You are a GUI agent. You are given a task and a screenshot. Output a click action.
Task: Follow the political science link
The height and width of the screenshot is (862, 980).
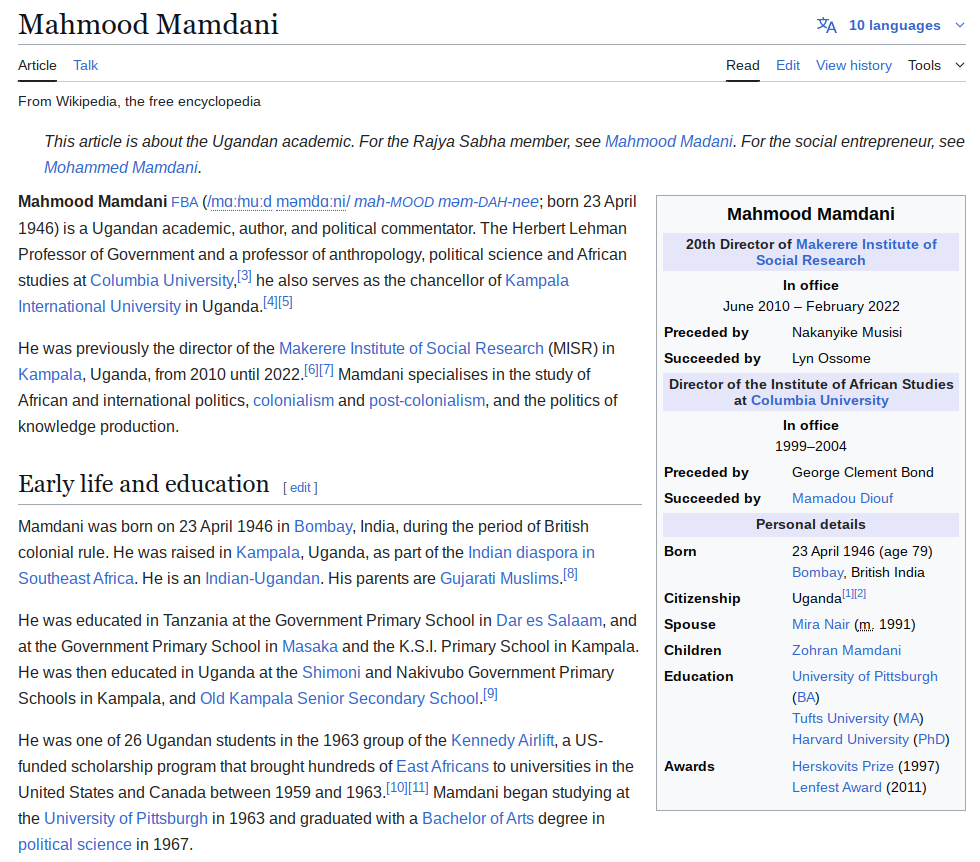pyautogui.click(x=75, y=845)
